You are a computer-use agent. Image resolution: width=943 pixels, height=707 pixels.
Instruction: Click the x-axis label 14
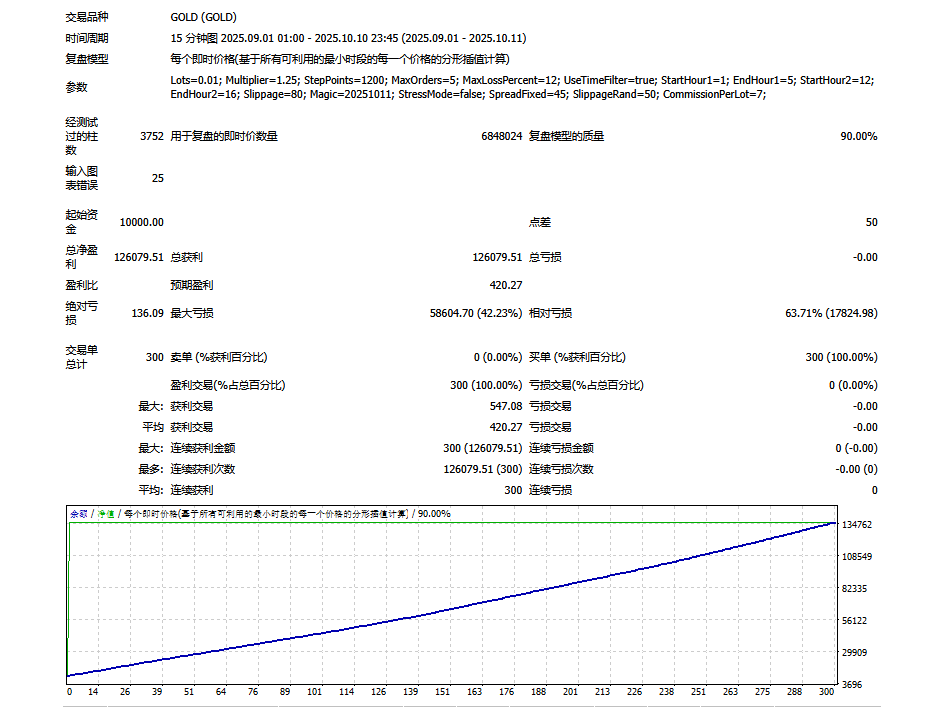pos(93,692)
